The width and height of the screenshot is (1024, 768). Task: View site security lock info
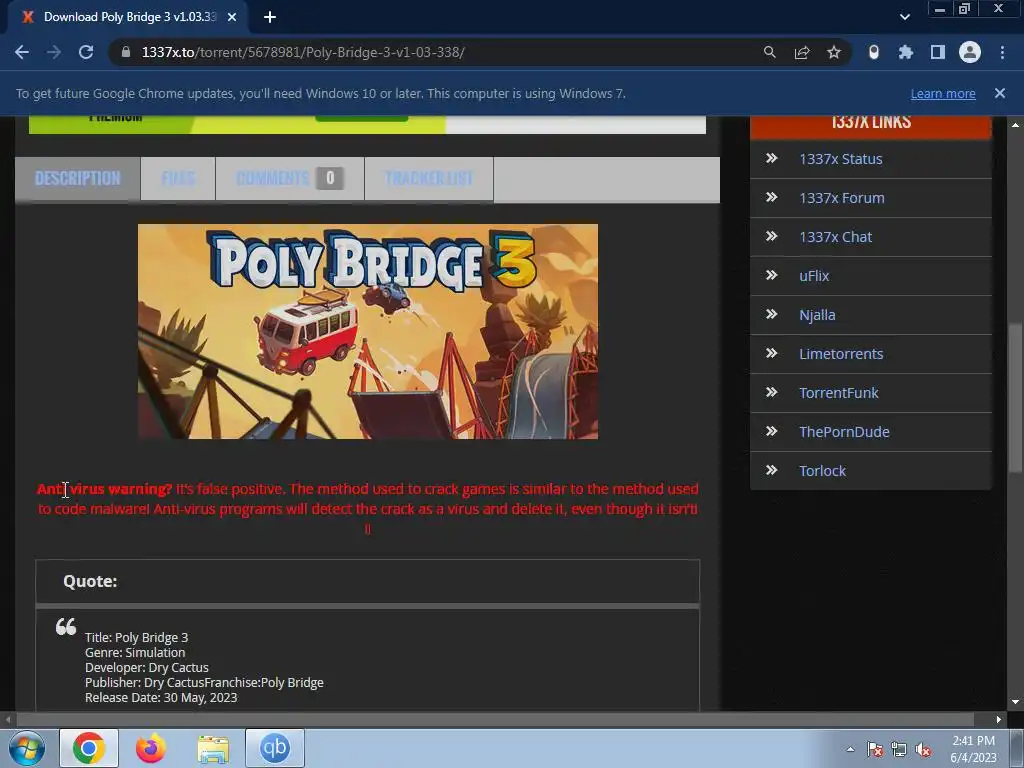point(126,52)
